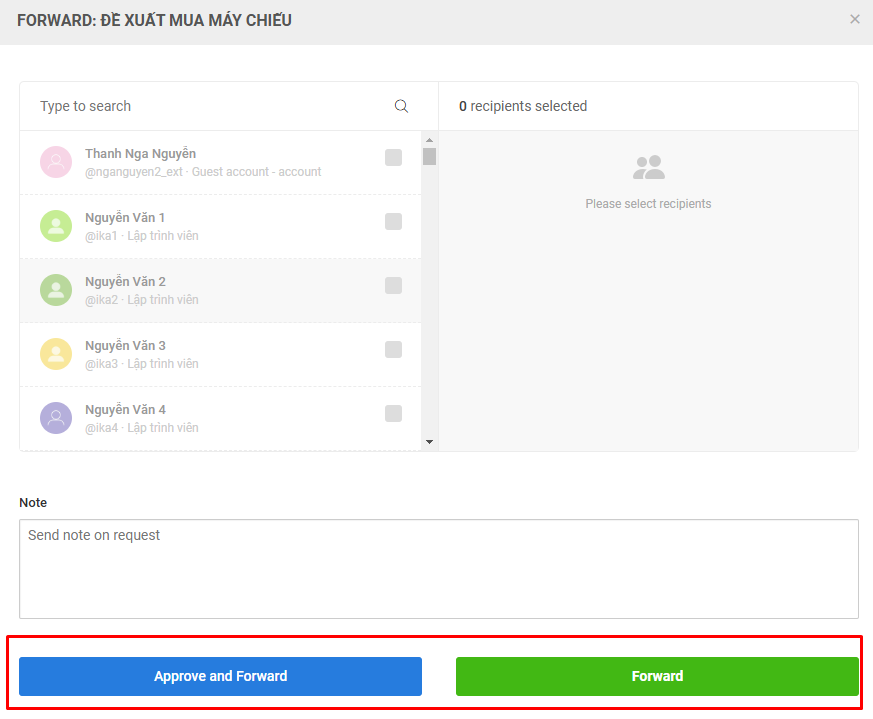Check the box for Thanh Nga Nguyễn
The width and height of the screenshot is (873, 719).
(394, 157)
